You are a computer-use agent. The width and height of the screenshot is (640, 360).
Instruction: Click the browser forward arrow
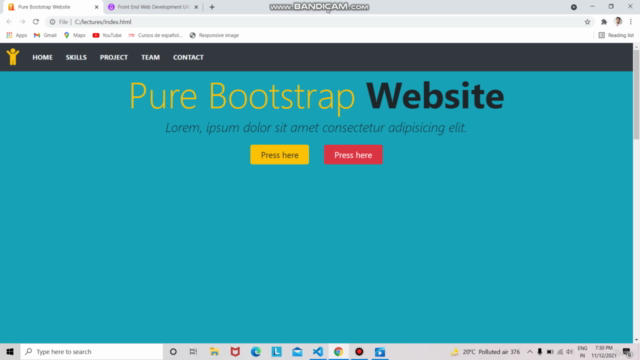[x=22, y=22]
